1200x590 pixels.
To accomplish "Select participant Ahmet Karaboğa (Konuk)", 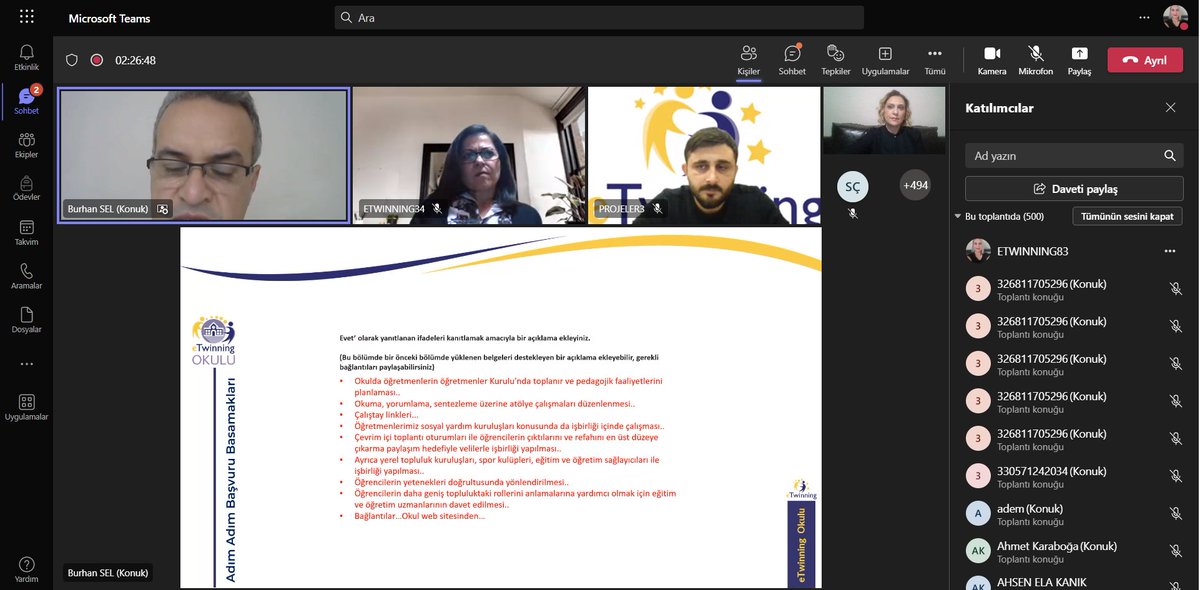I will pyautogui.click(x=1074, y=551).
